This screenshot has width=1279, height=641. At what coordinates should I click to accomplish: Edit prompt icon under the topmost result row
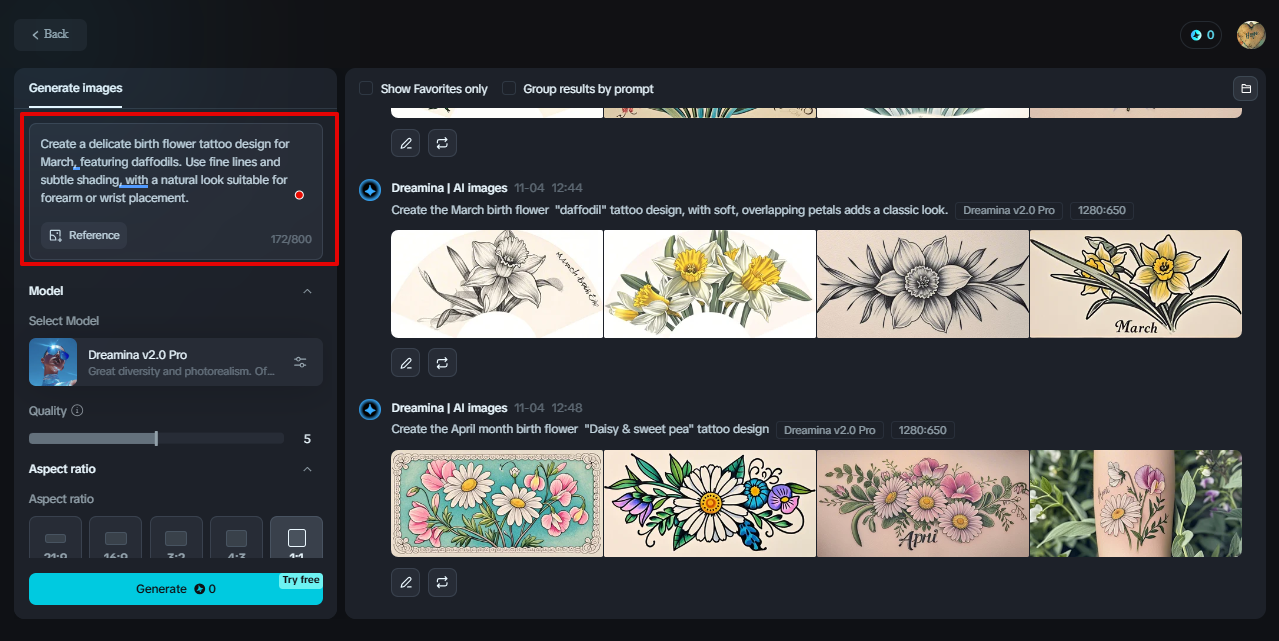click(x=405, y=143)
